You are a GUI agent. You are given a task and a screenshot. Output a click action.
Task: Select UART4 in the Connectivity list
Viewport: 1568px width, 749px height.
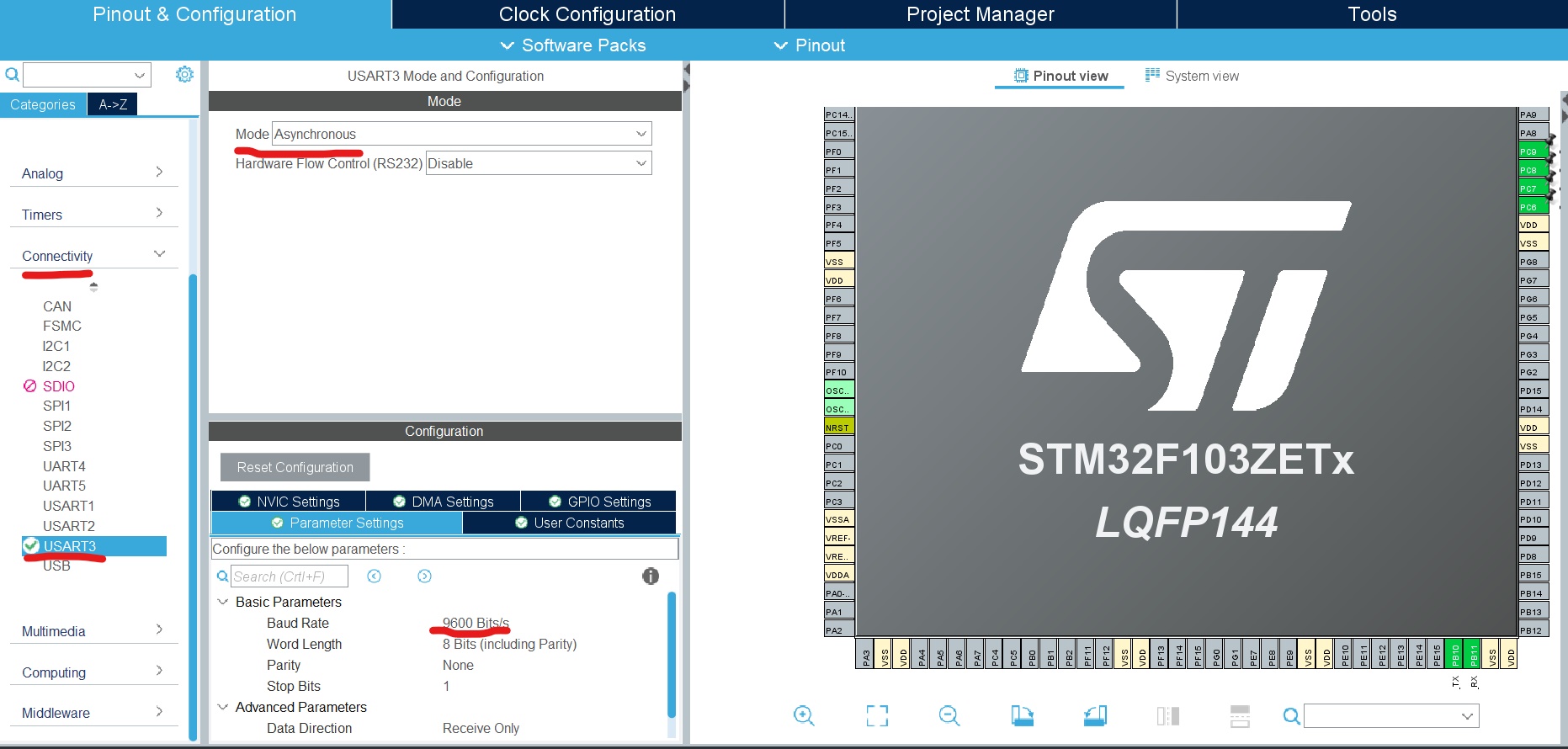[x=64, y=466]
